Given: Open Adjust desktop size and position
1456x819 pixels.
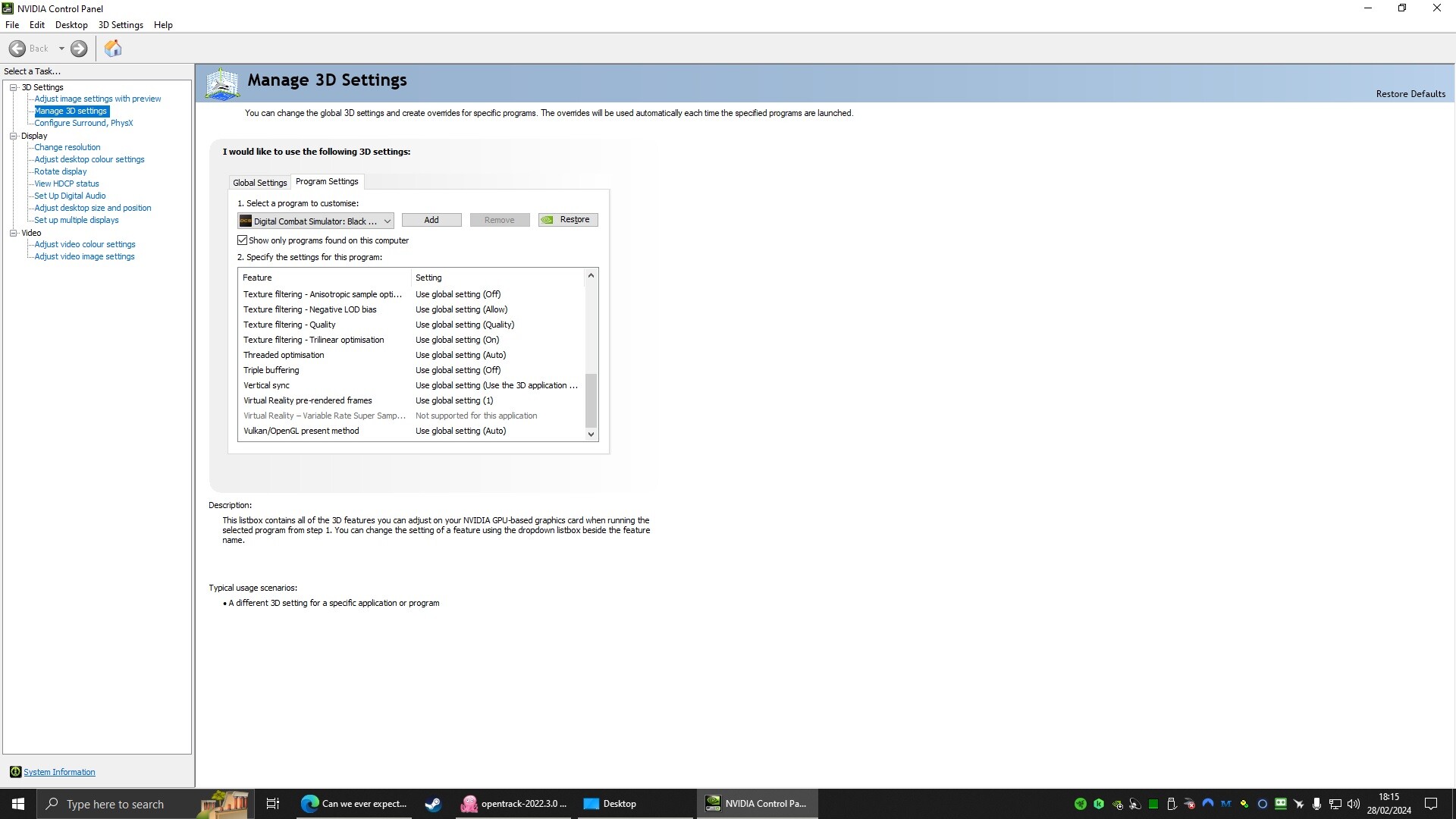Looking at the screenshot, I should pos(93,208).
